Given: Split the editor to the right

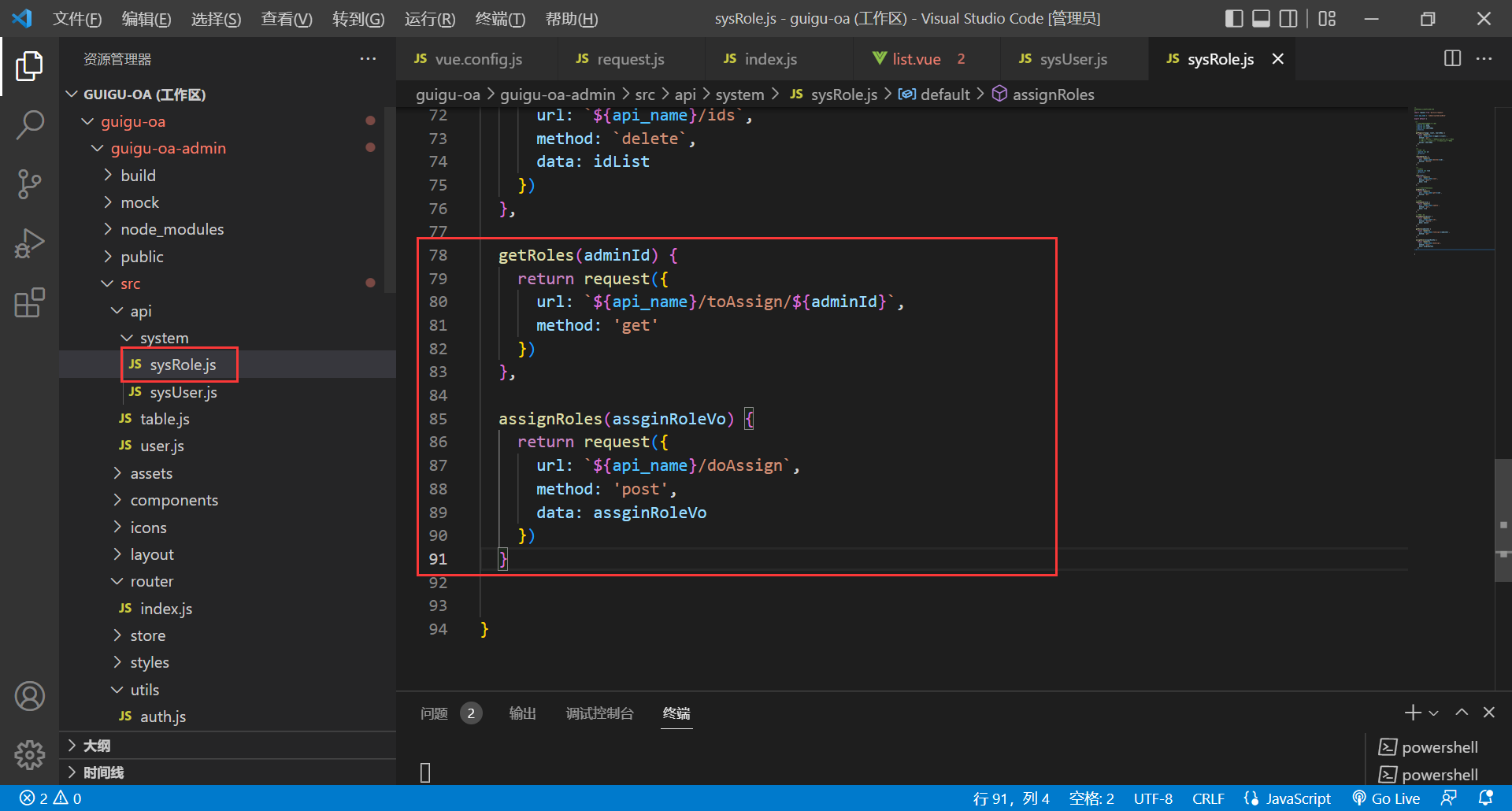Looking at the screenshot, I should pyautogui.click(x=1452, y=59).
